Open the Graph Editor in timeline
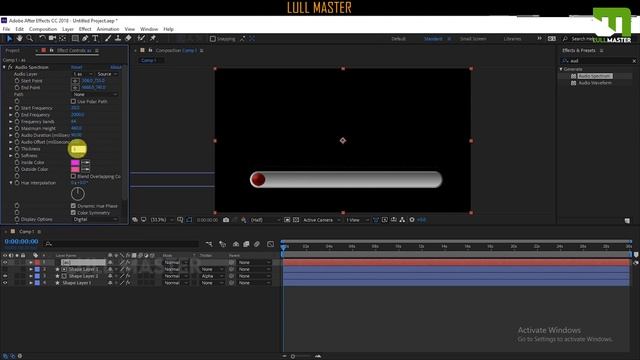The image size is (640, 360). (x=270, y=244)
